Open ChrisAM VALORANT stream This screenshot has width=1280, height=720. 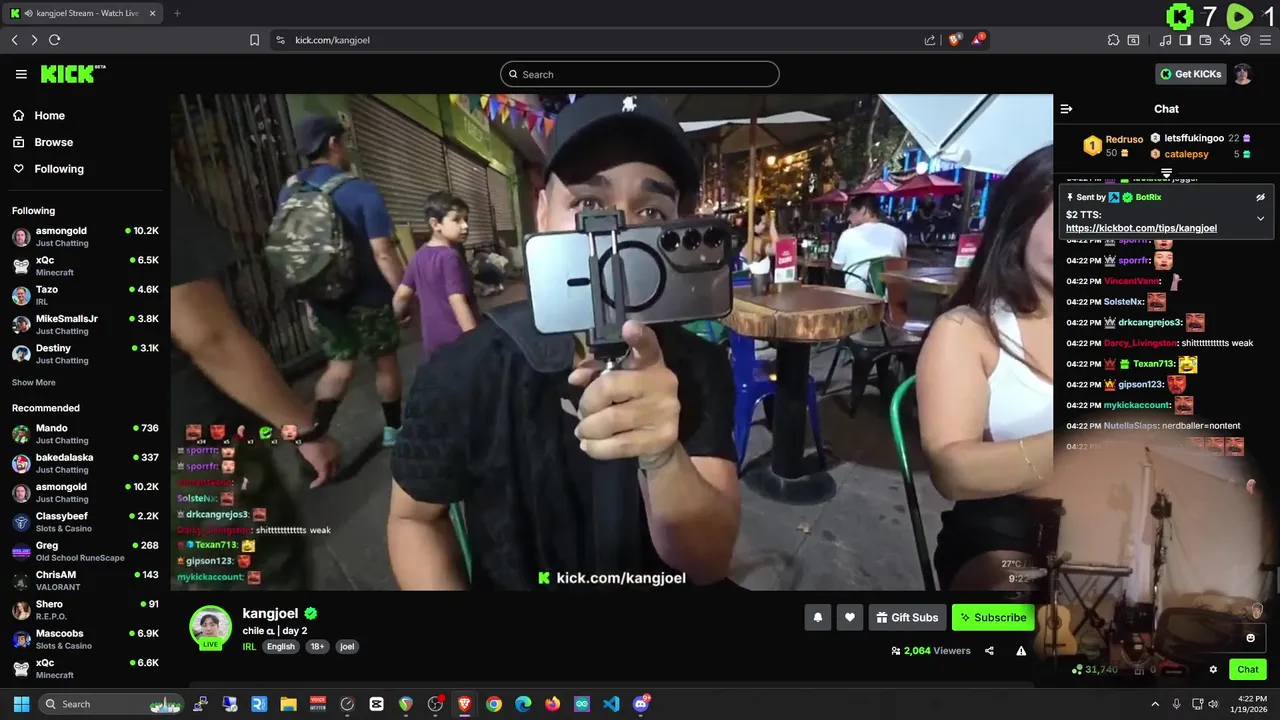tap(85, 580)
